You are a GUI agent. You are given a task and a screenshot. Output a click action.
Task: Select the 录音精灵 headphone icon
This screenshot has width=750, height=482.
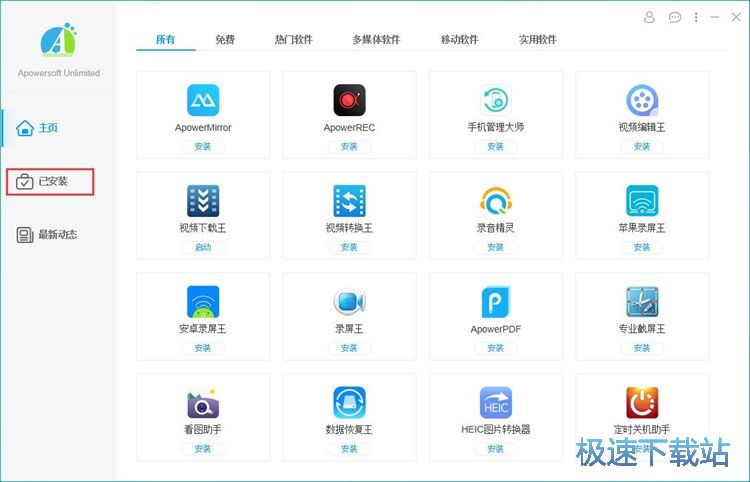click(496, 201)
